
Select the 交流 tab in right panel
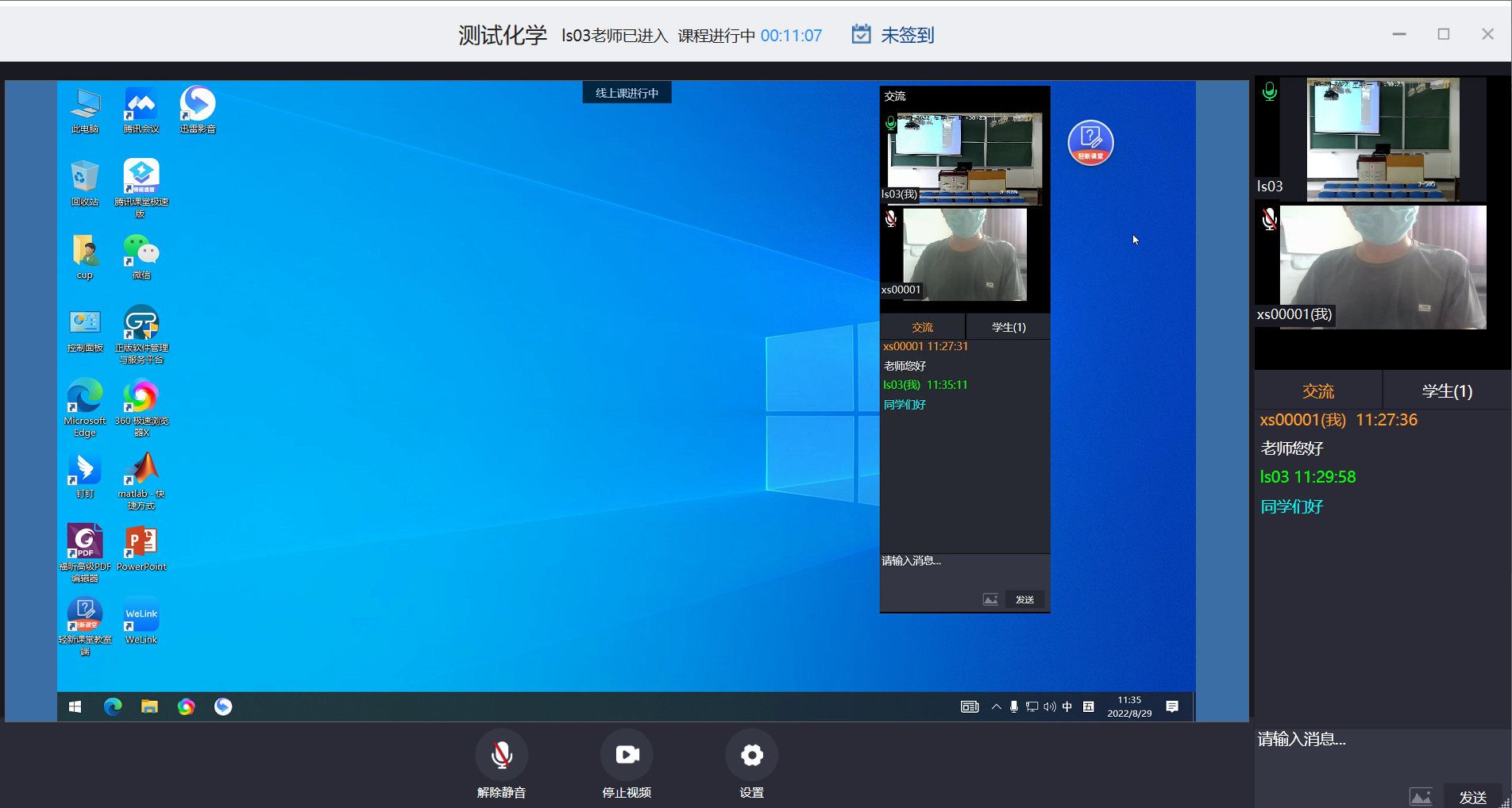1318,391
